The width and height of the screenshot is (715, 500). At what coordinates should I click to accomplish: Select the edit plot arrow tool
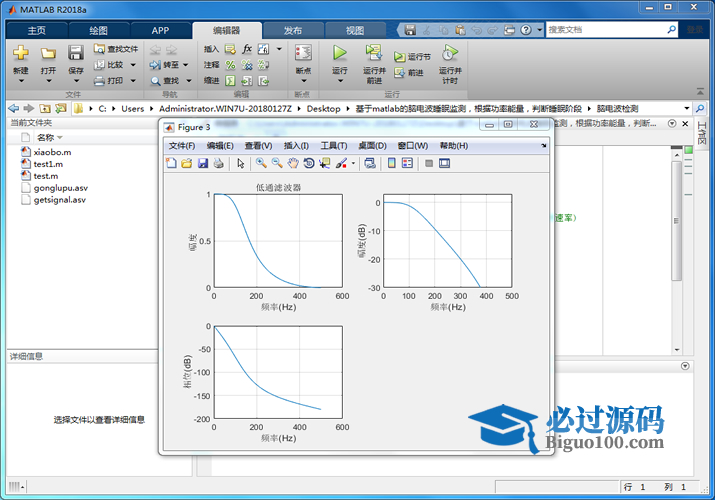(x=241, y=163)
